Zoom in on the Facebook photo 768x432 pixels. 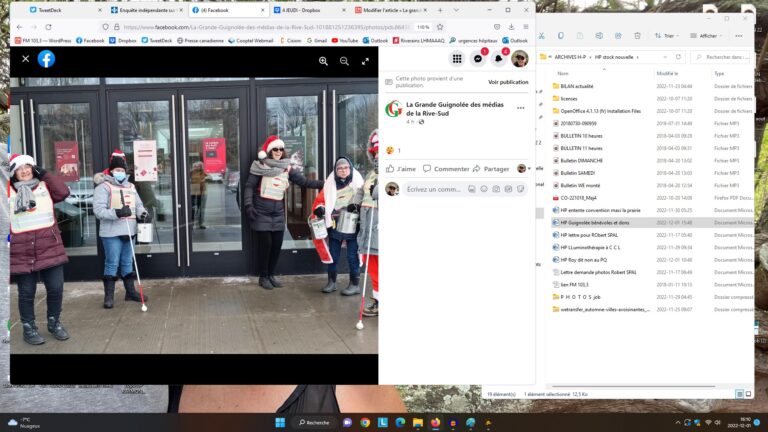[x=323, y=61]
